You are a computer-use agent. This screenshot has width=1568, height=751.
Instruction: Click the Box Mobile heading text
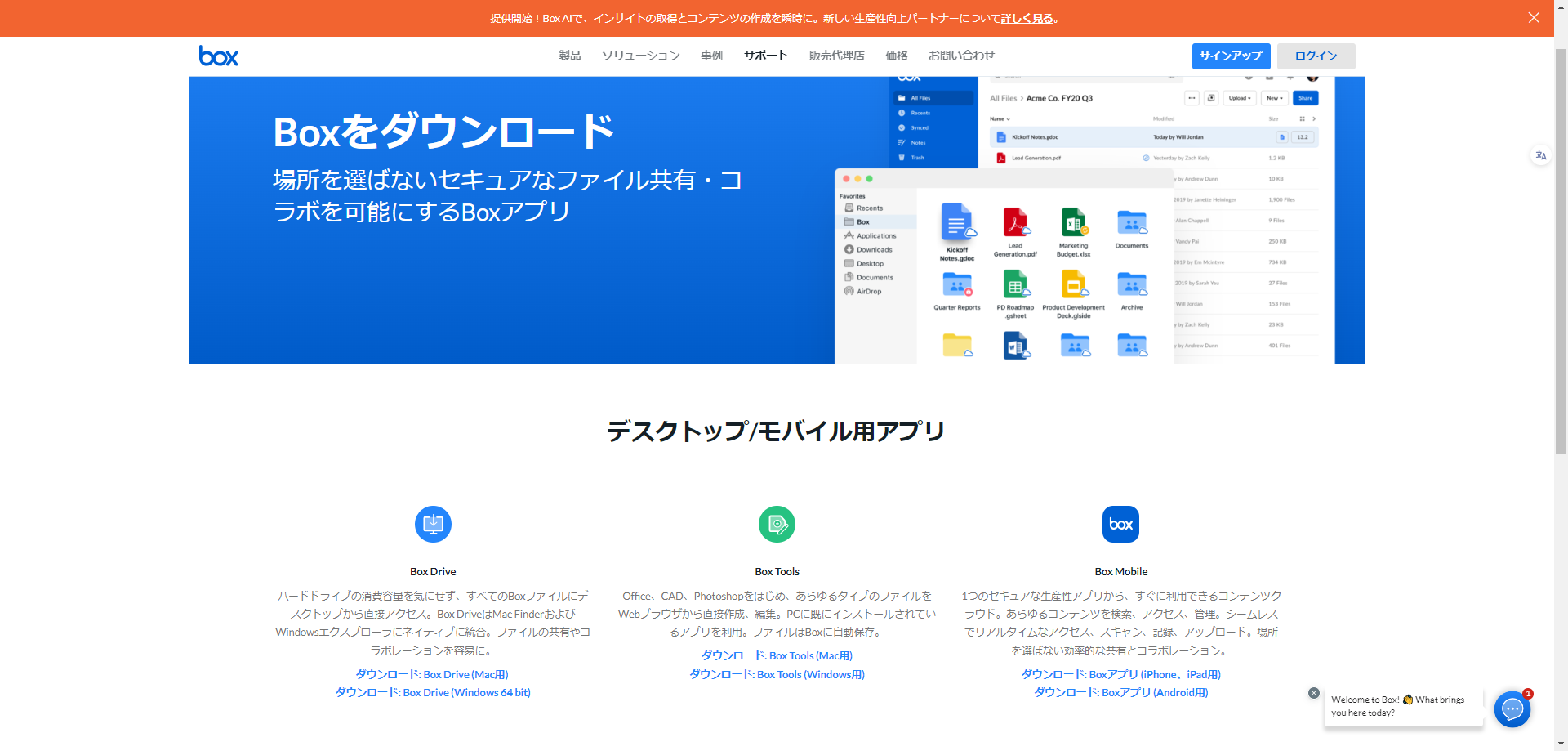1120,572
